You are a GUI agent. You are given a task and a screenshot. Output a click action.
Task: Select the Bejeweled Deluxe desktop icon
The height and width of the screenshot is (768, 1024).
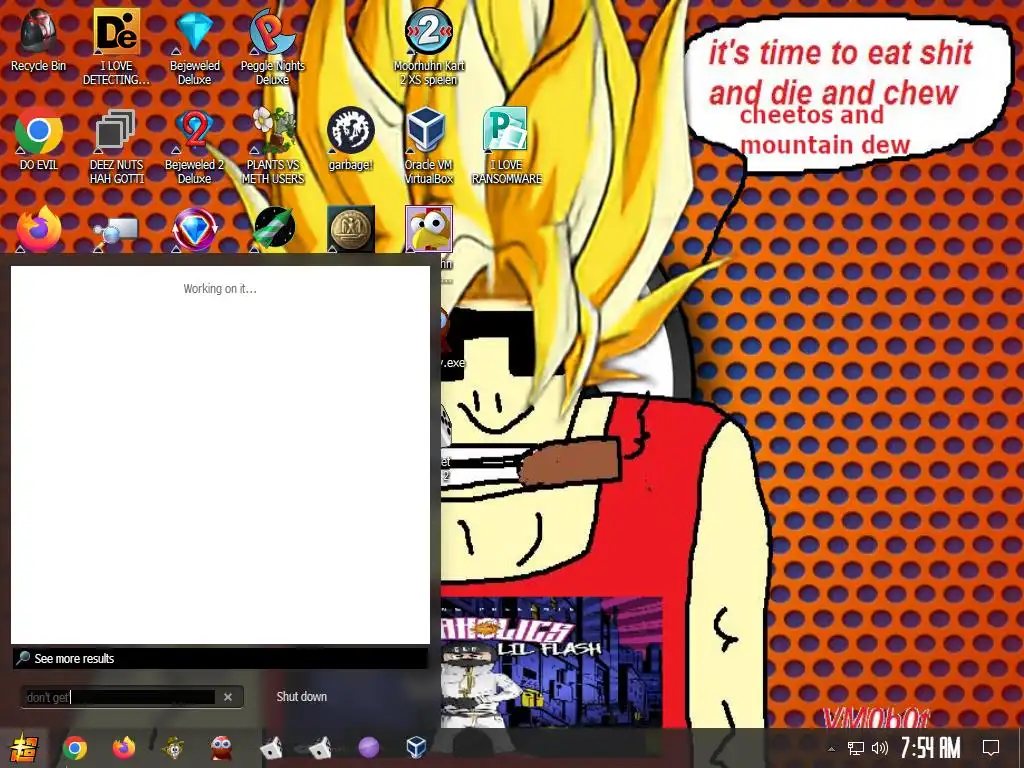coord(195,46)
